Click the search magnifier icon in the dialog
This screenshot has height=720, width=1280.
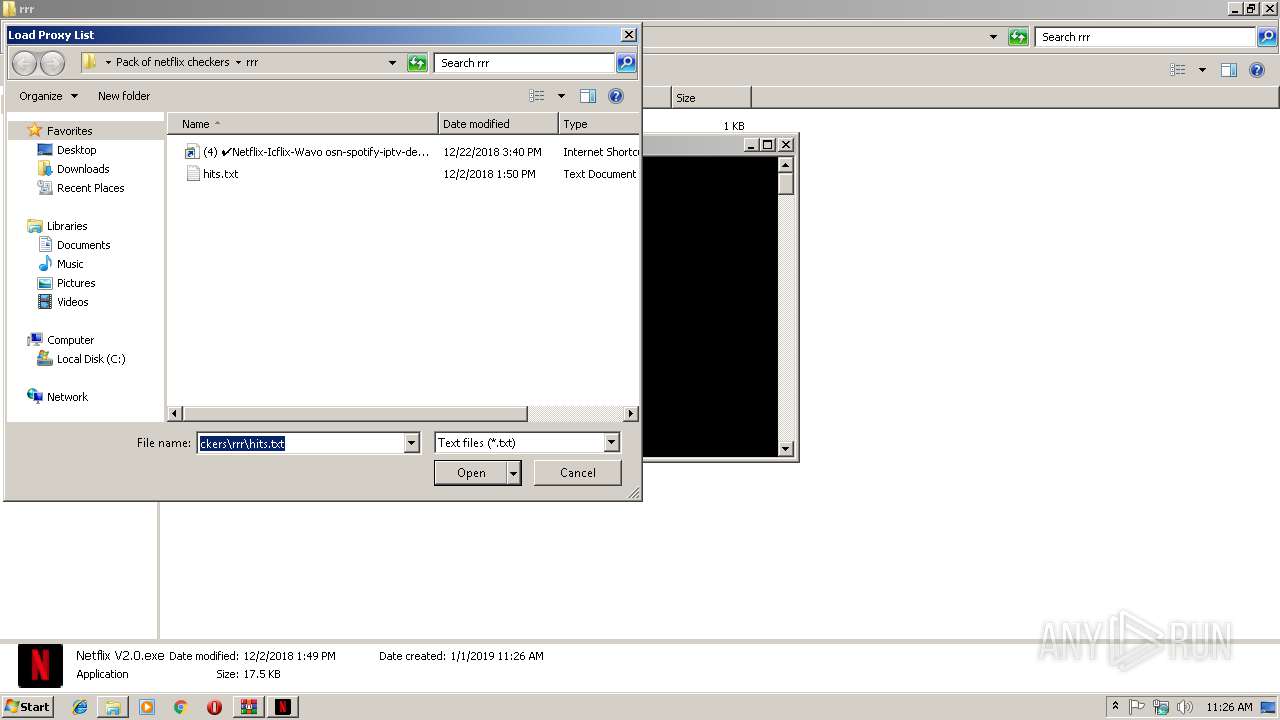[x=626, y=63]
